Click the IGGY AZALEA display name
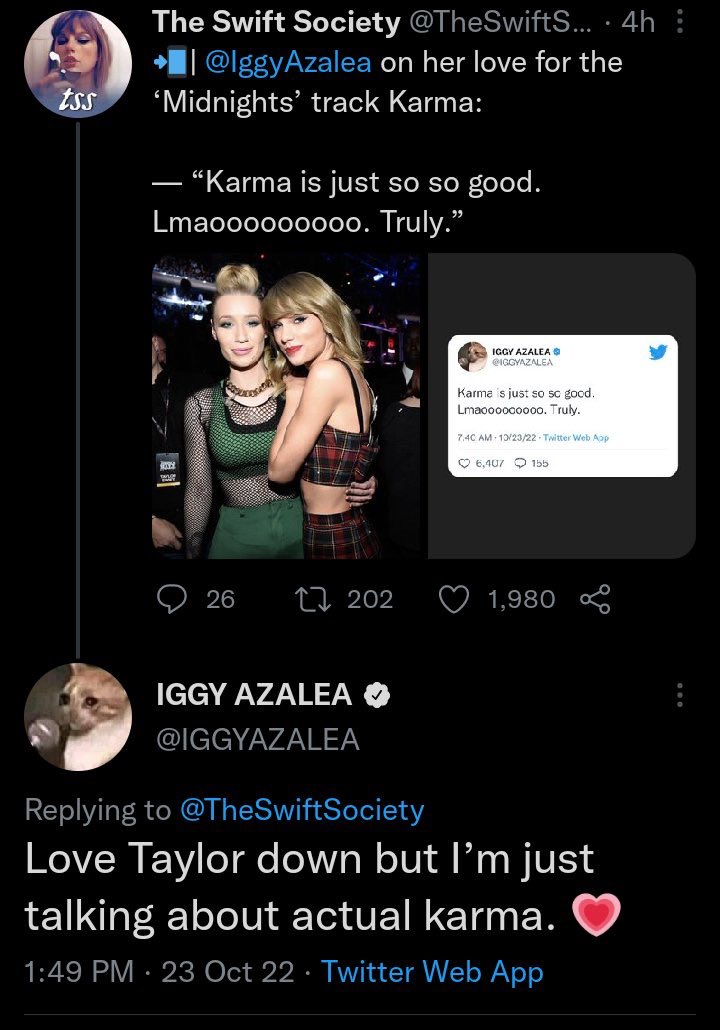 point(254,694)
